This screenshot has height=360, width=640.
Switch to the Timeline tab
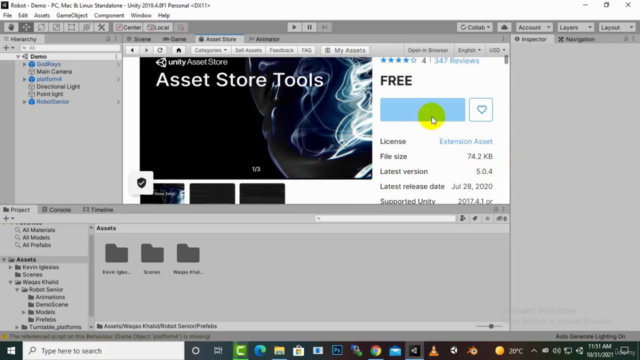(98, 210)
